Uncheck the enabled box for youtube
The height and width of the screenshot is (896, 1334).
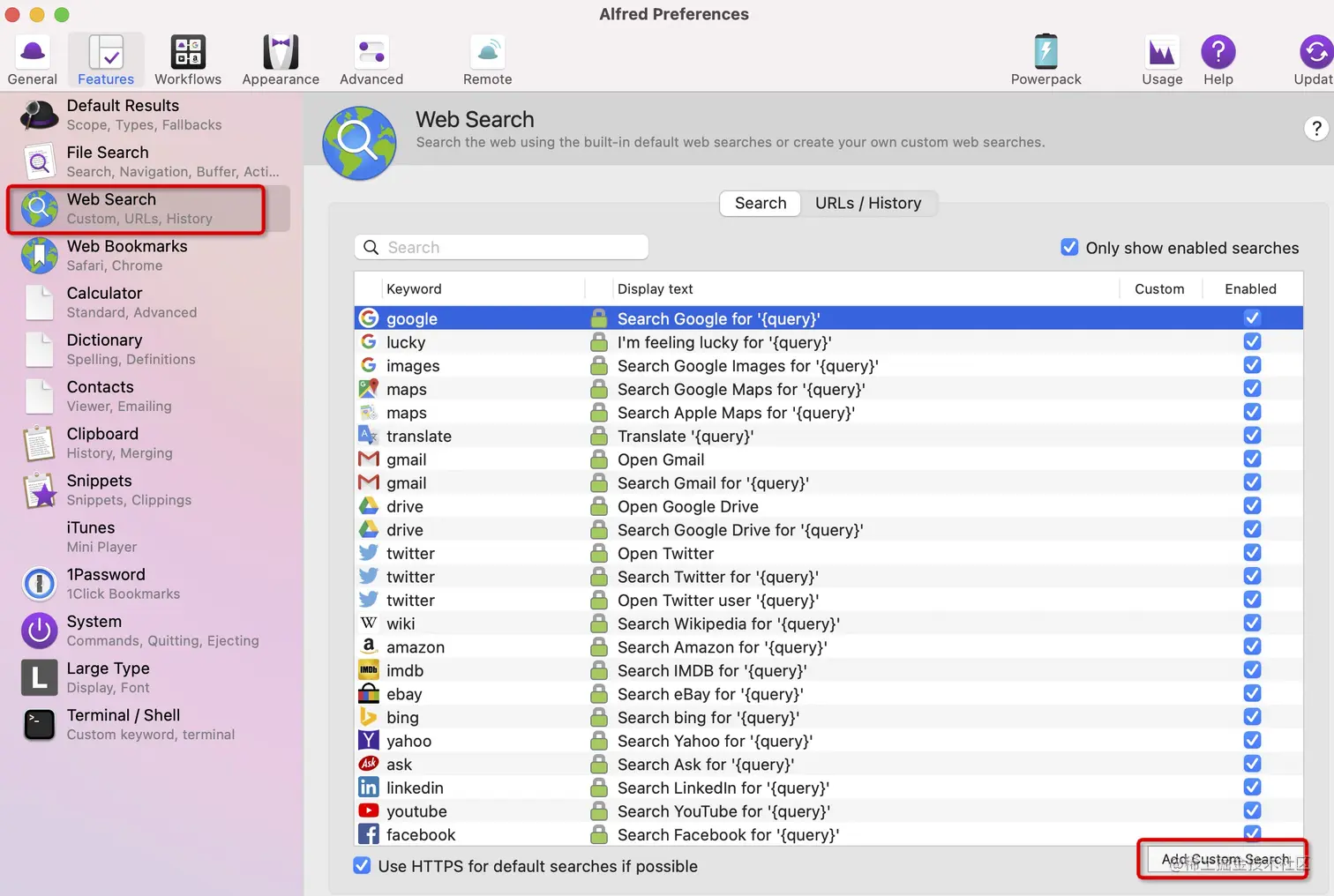point(1252,810)
